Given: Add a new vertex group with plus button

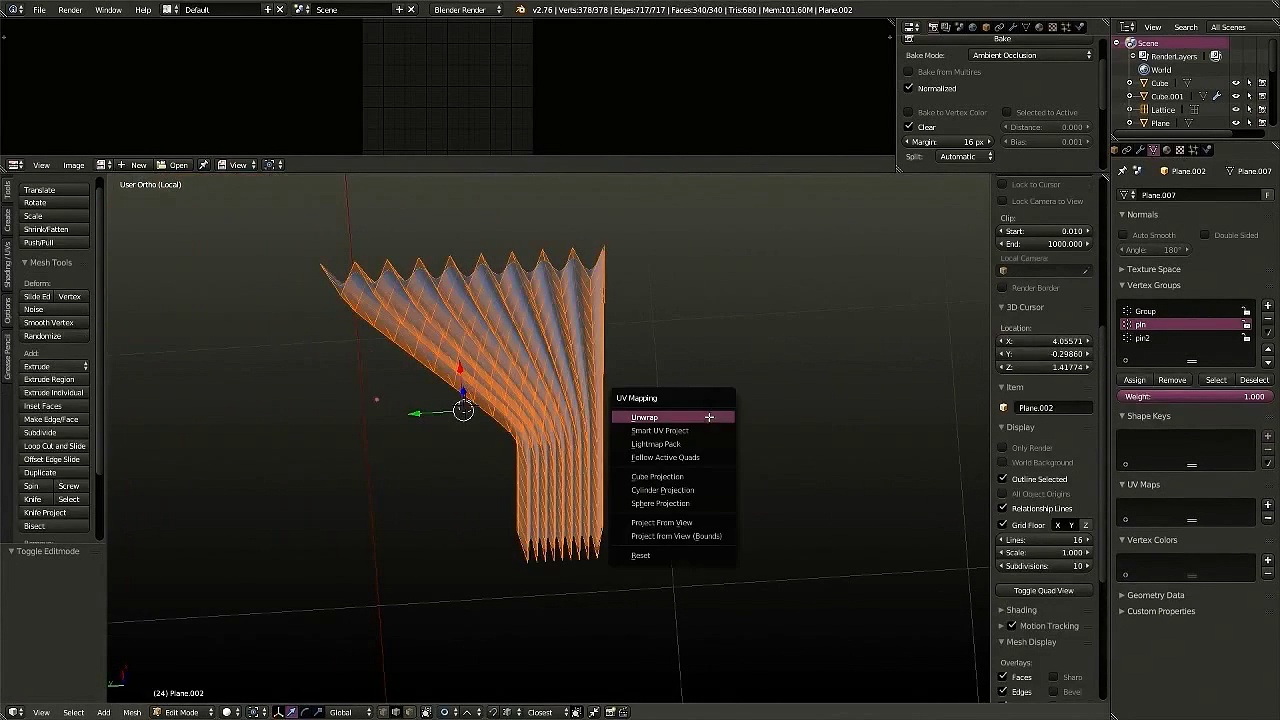Looking at the screenshot, I should [1268, 306].
